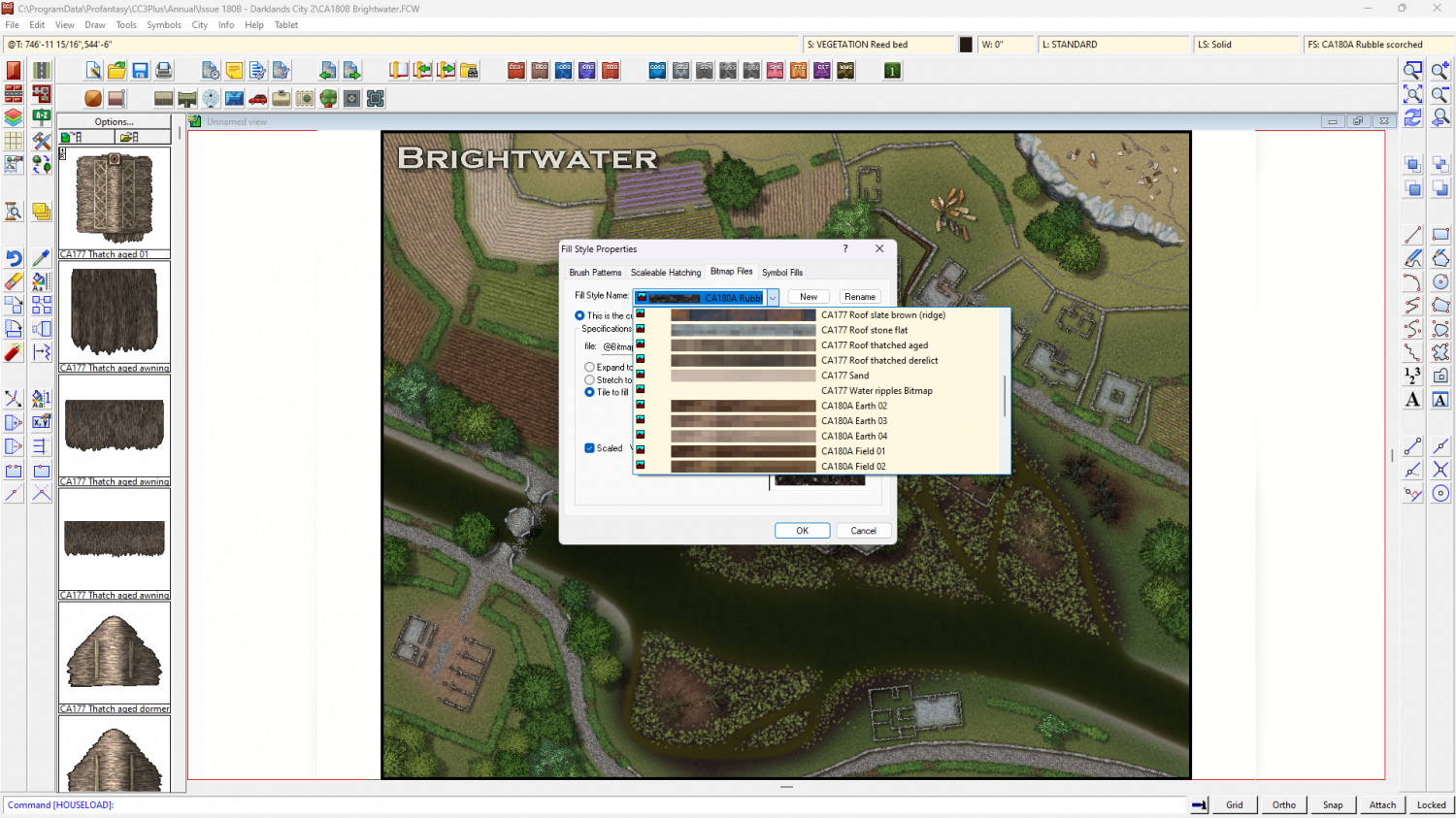Select the Rectangle box tool

pyautogui.click(x=1440, y=235)
